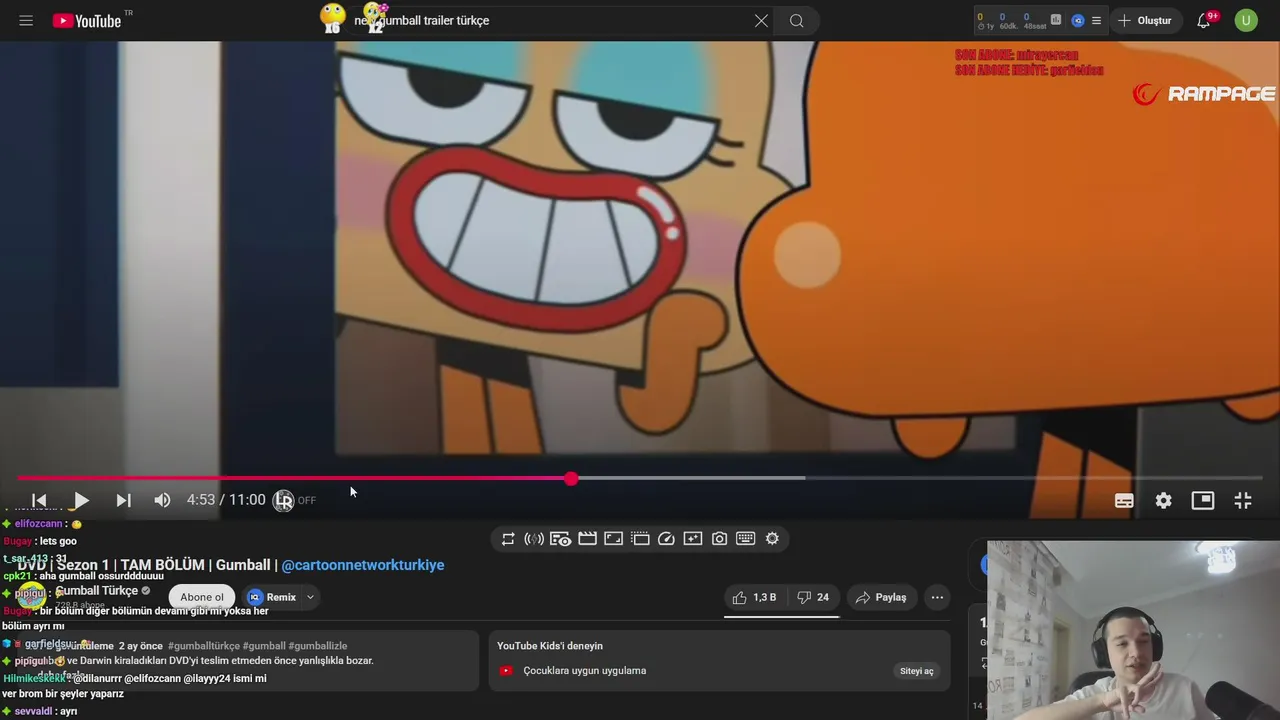Click the volume booster waves icon
Image resolution: width=1280 pixels, height=720 pixels.
tap(534, 539)
